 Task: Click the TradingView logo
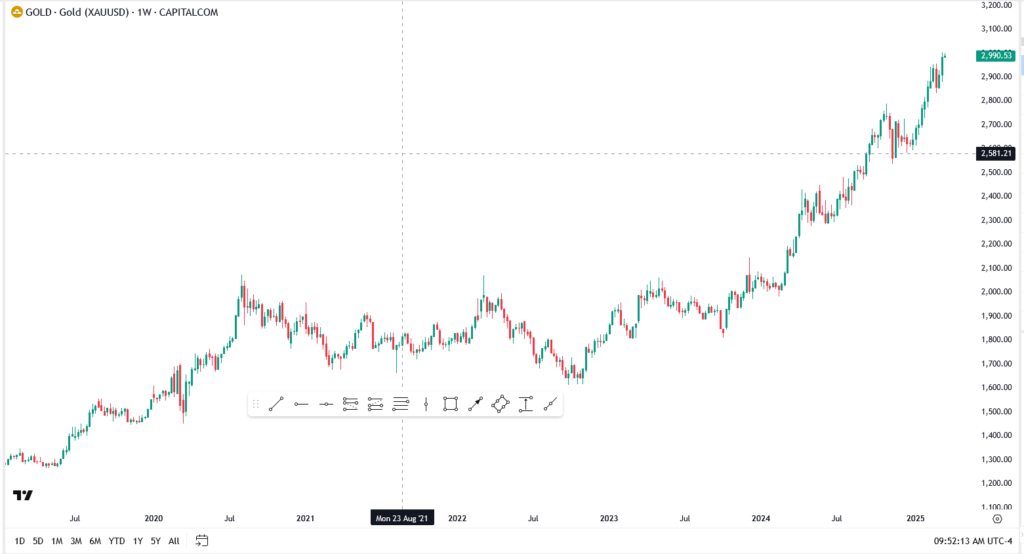[22, 496]
